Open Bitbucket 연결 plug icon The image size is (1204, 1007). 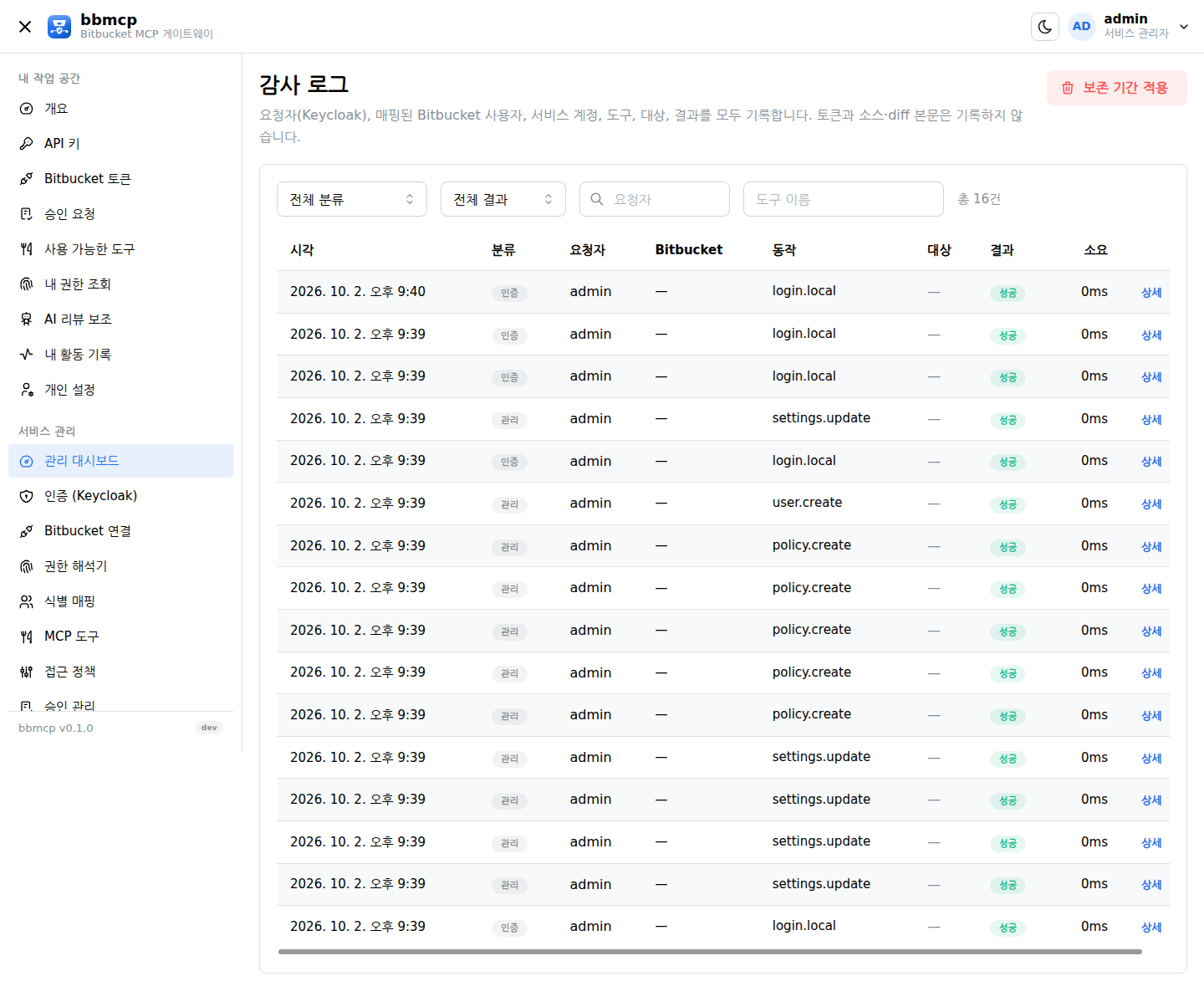click(x=27, y=531)
